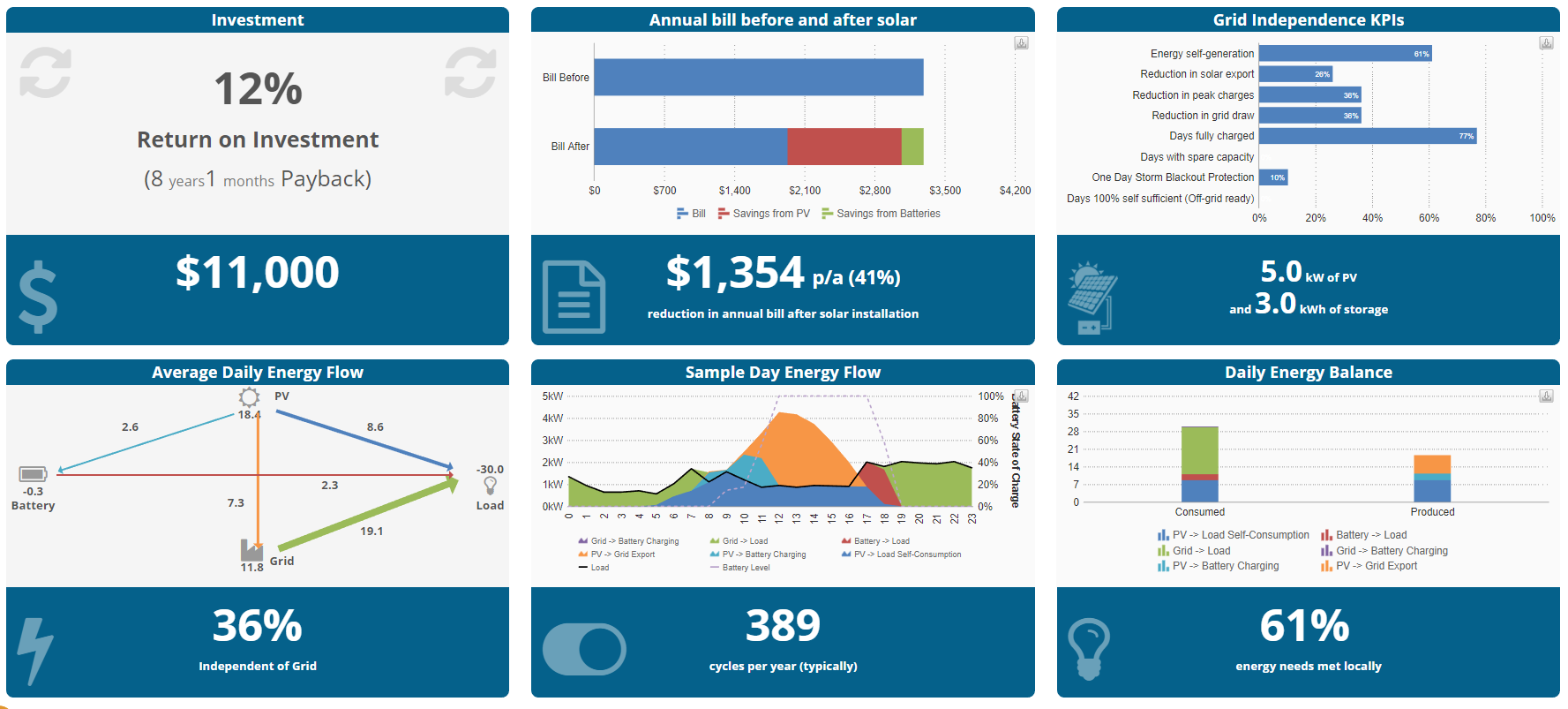
Task: Click the Sample Day Energy Flow panel header
Action: pos(783,372)
